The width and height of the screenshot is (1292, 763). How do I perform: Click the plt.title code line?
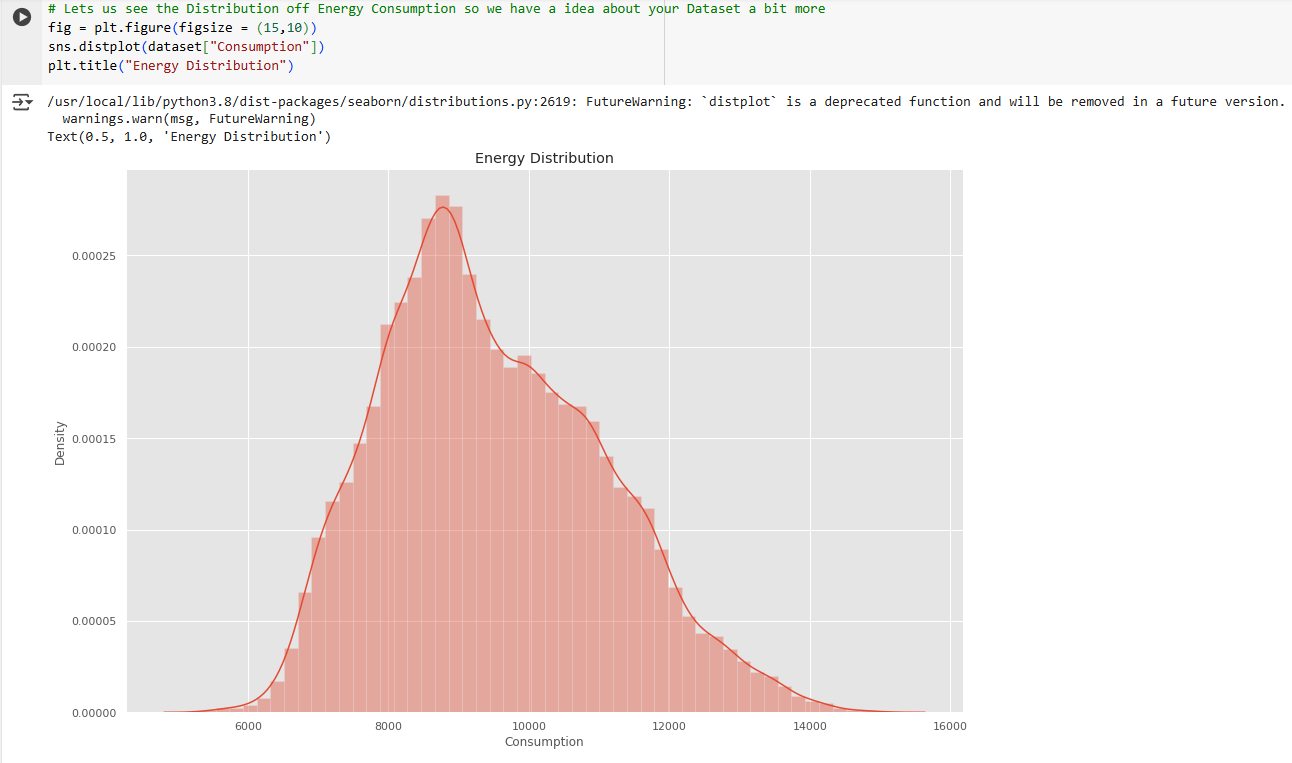tap(170, 66)
